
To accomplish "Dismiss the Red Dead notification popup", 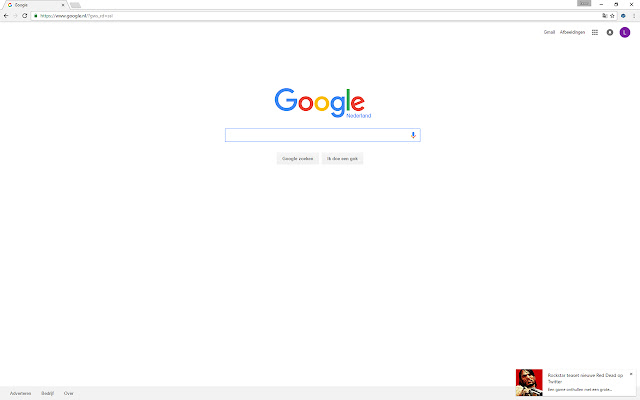I will point(631,374).
